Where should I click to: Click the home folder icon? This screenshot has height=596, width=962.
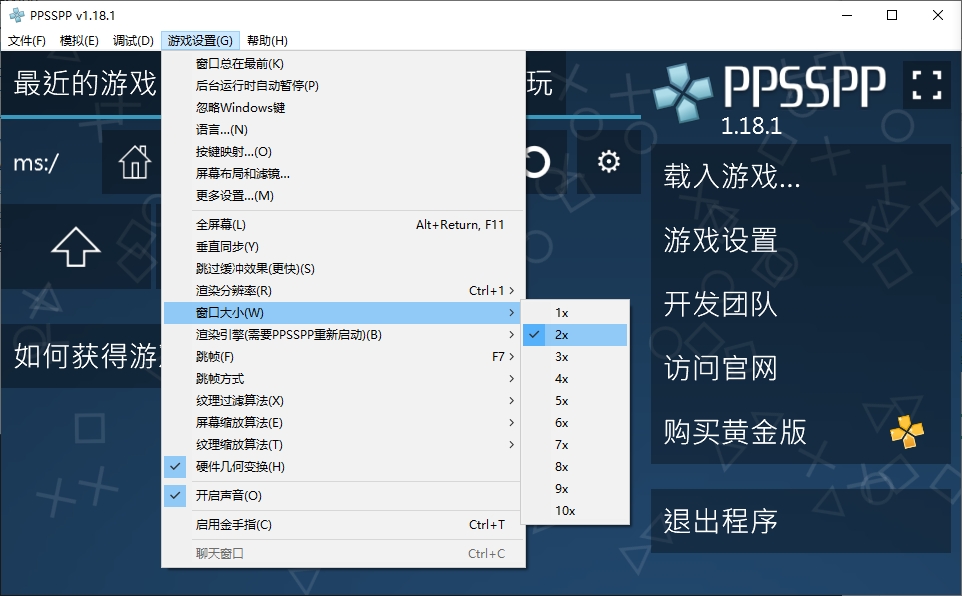(x=135, y=162)
